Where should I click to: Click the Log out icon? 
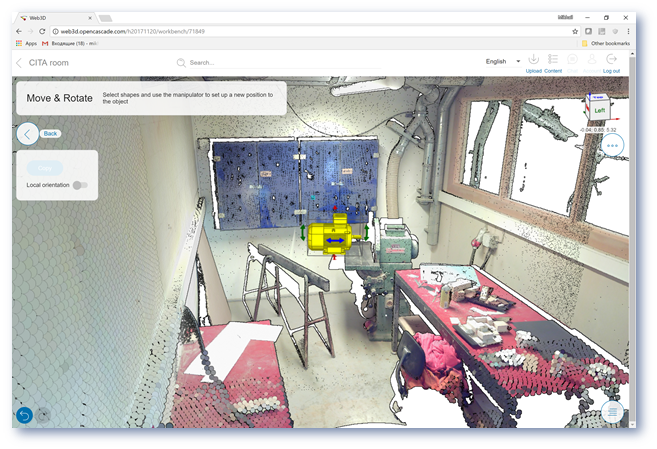611,60
